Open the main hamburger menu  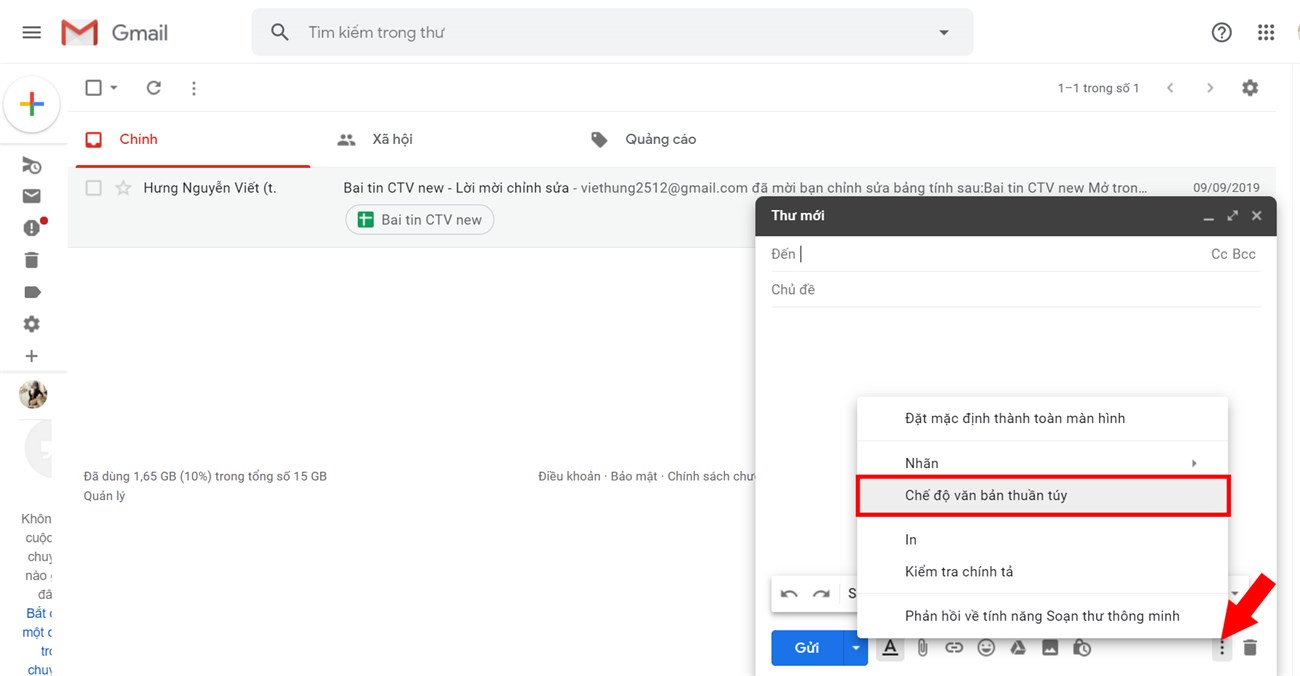pos(32,32)
